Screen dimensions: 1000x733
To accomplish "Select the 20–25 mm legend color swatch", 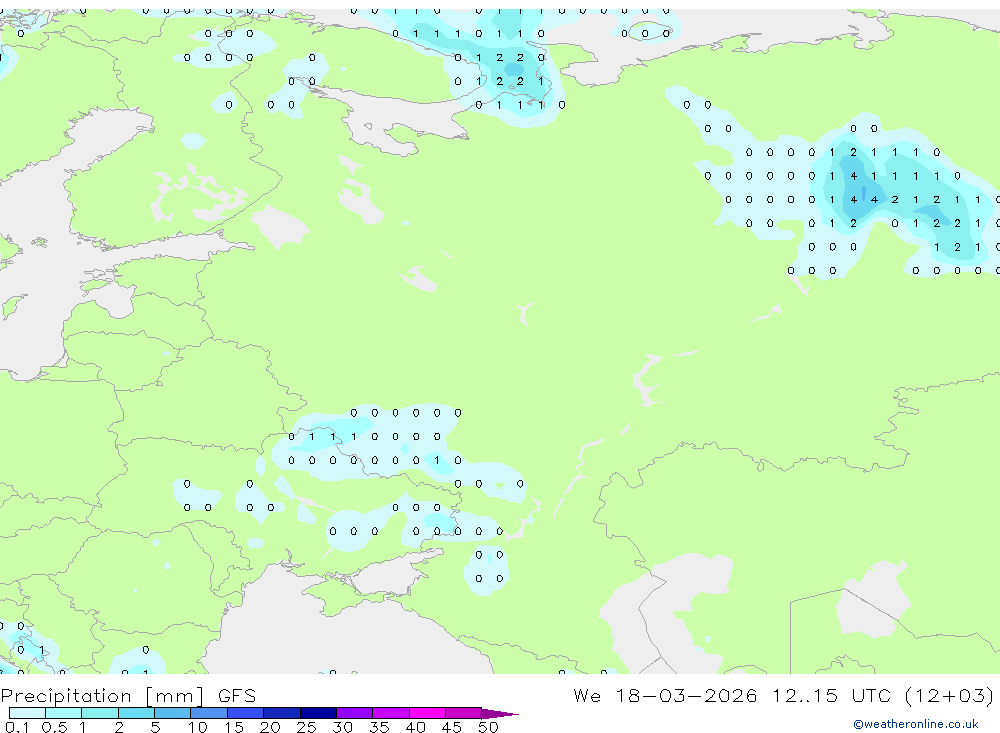I will pyautogui.click(x=282, y=713).
